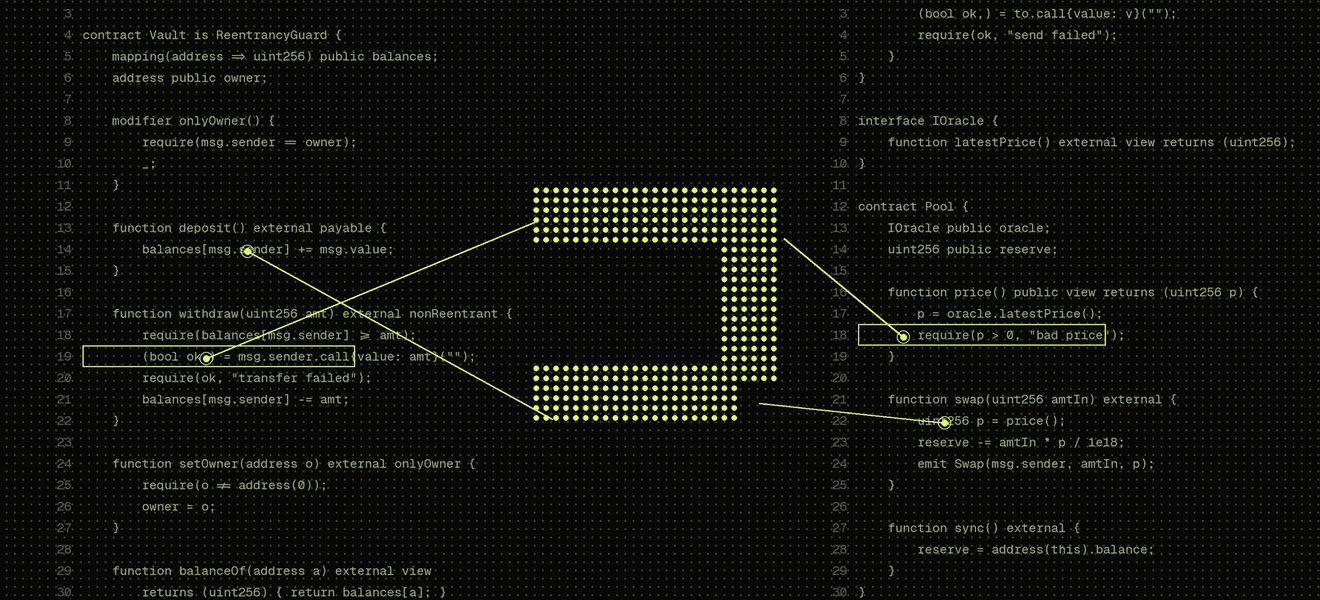Click the 'reserve = address(this).balance;' line
Screen dimensions: 1320x600
tap(1036, 550)
